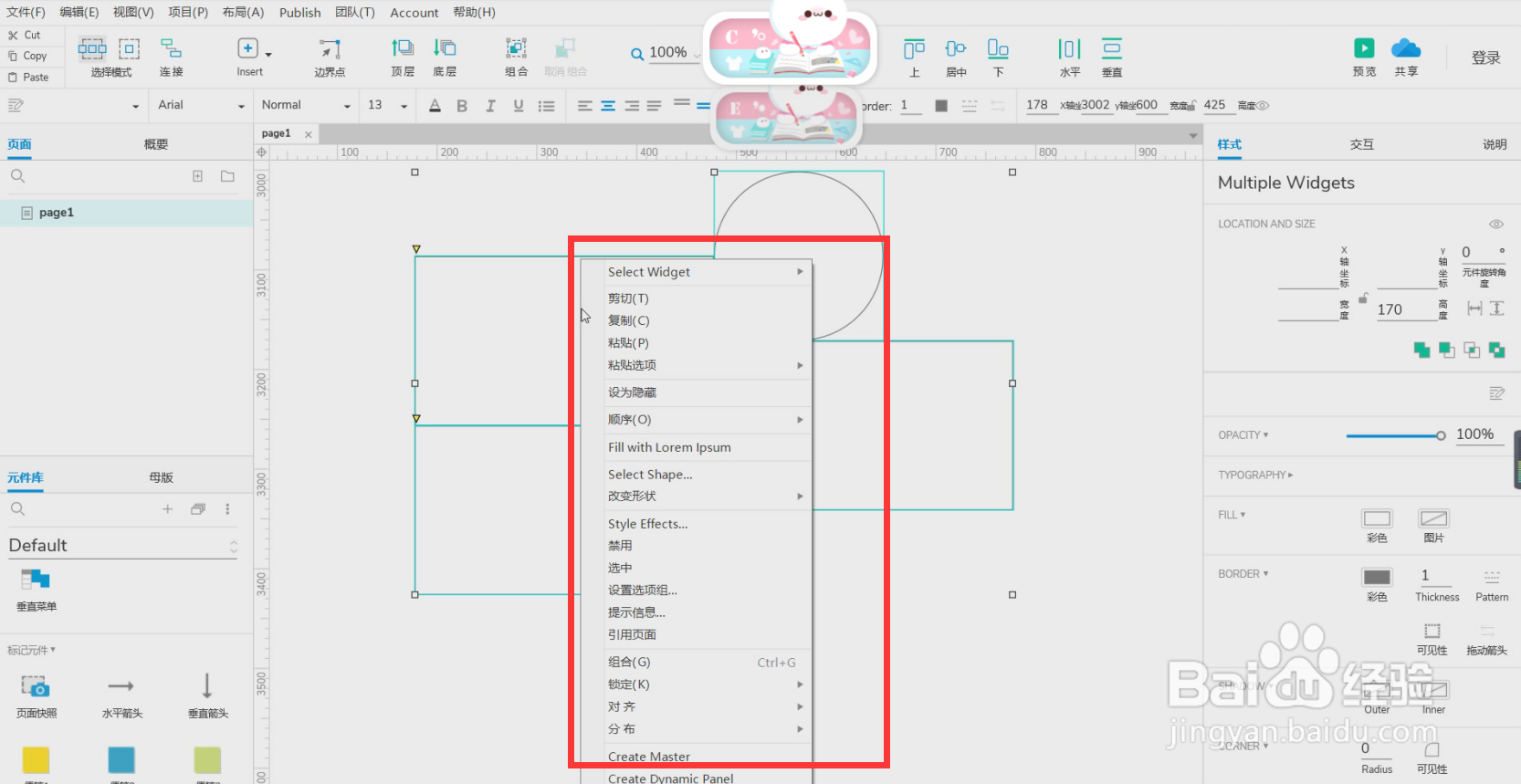Click the Copy toolbar button
This screenshot has height=784, width=1521.
tap(27, 56)
